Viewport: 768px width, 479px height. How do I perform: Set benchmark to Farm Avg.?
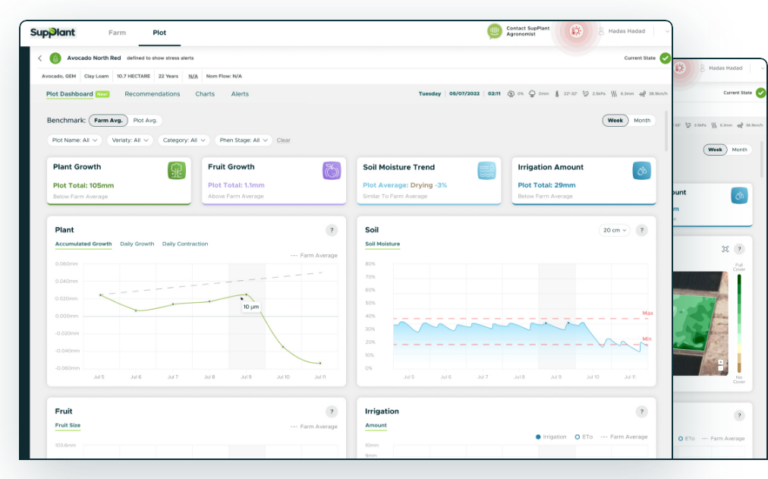(x=107, y=120)
